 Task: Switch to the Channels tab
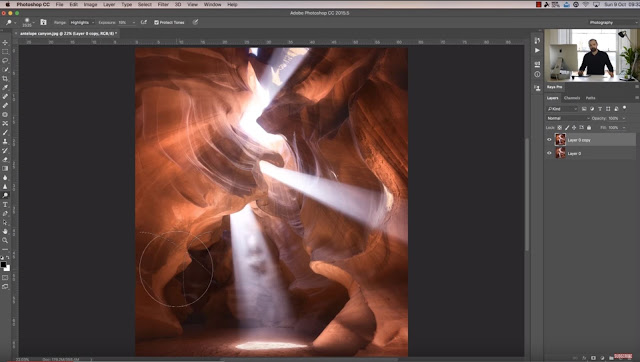click(x=572, y=98)
